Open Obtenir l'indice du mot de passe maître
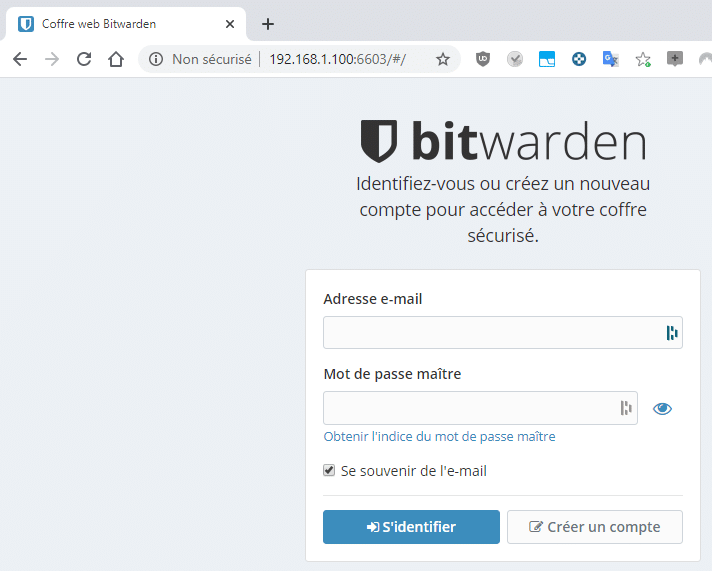 (439, 437)
